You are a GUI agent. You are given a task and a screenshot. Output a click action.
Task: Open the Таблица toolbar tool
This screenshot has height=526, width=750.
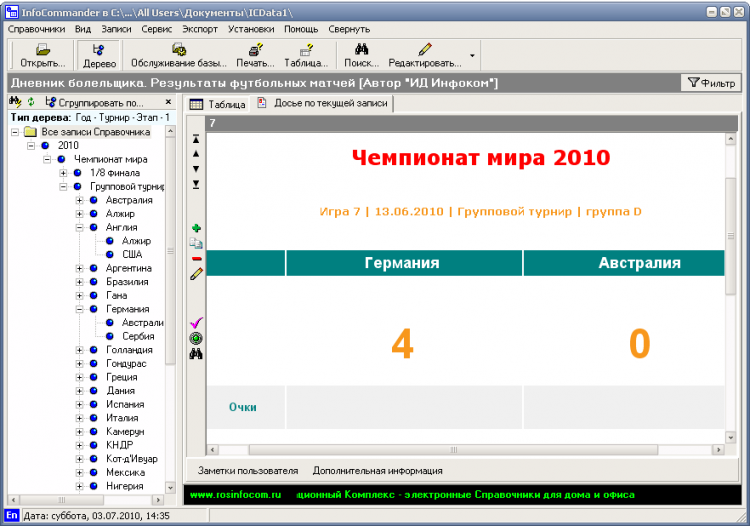pos(306,55)
